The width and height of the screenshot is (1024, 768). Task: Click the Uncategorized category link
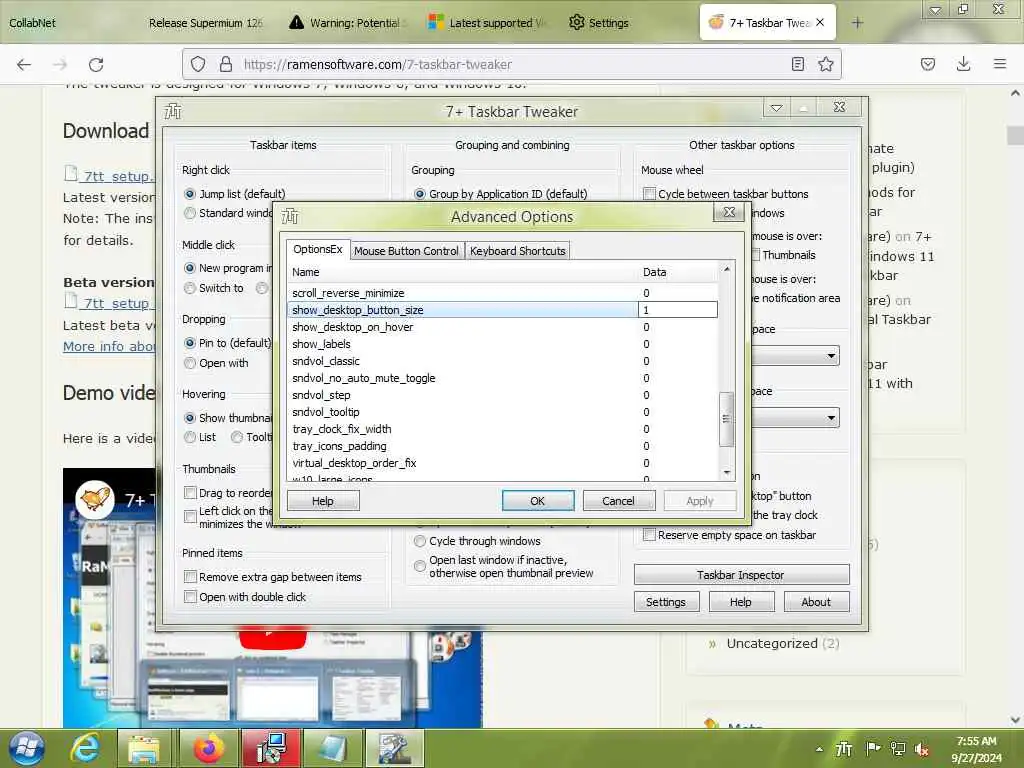772,643
